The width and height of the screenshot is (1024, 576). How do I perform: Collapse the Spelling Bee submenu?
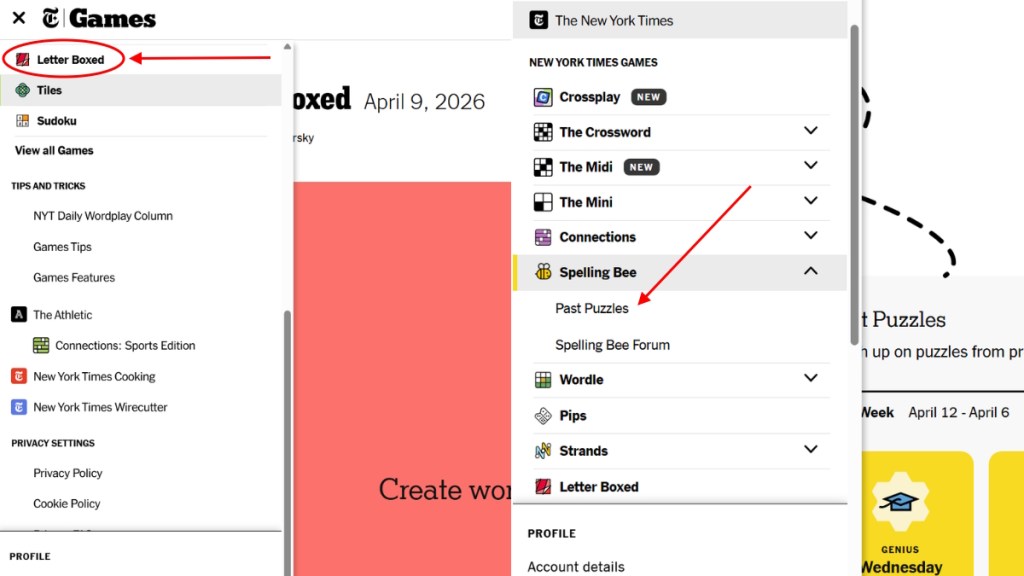click(810, 271)
